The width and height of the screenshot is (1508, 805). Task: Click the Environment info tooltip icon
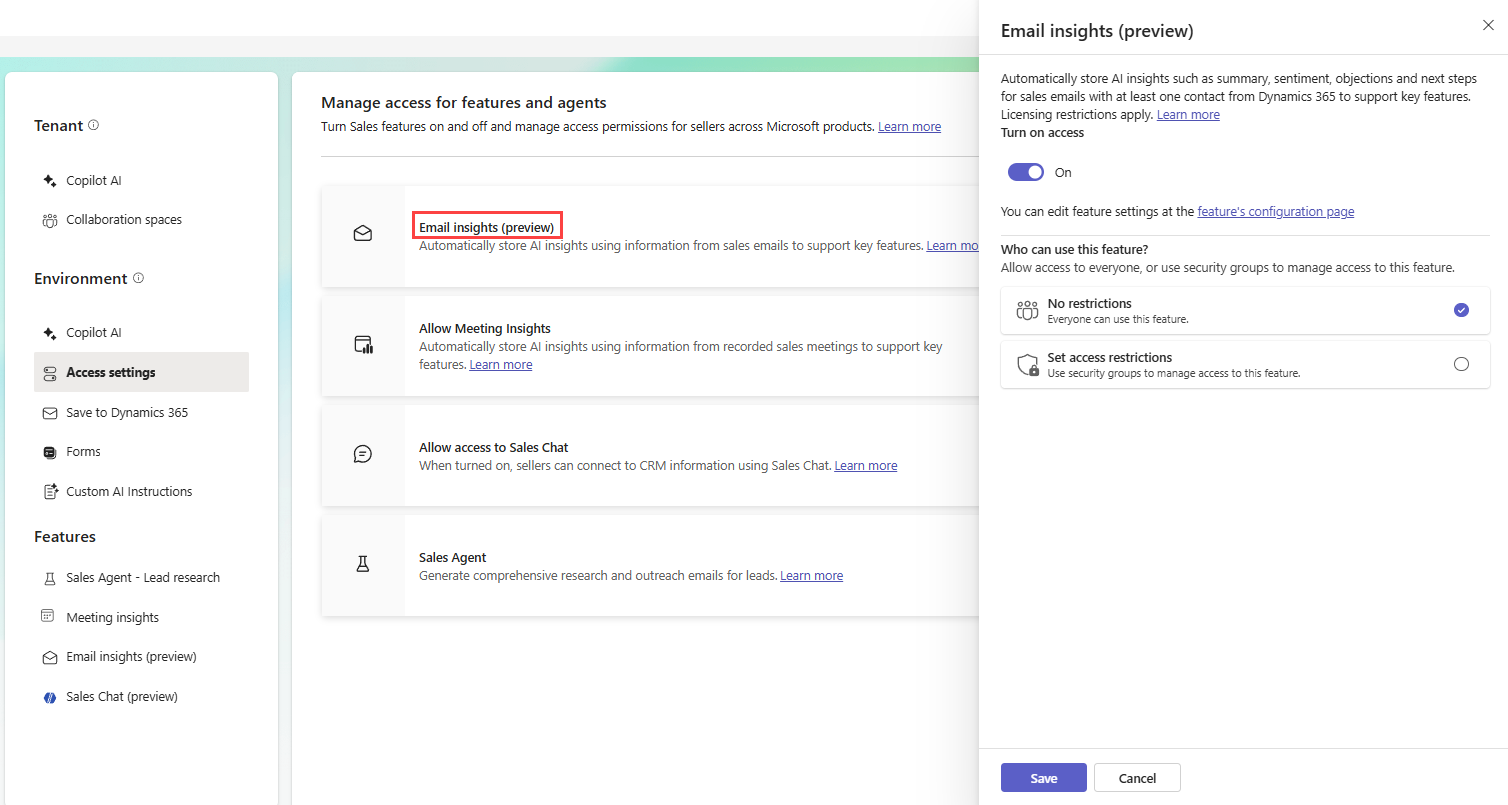139,278
